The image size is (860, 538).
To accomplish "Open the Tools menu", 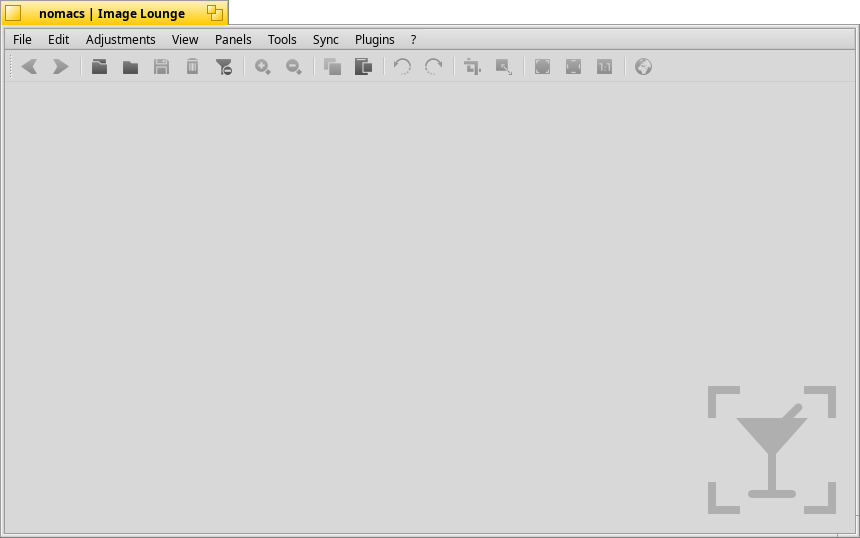I will (x=282, y=39).
